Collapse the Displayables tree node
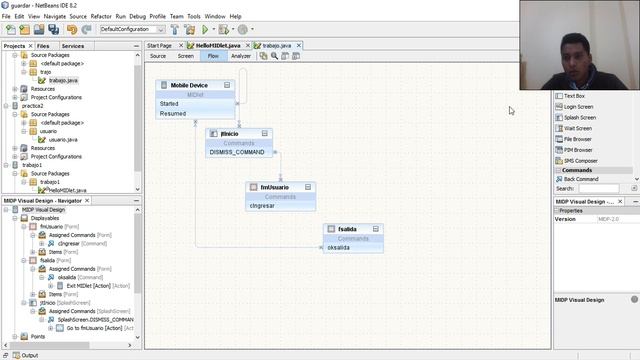The height and width of the screenshot is (360, 640). pyautogui.click(x=15, y=218)
